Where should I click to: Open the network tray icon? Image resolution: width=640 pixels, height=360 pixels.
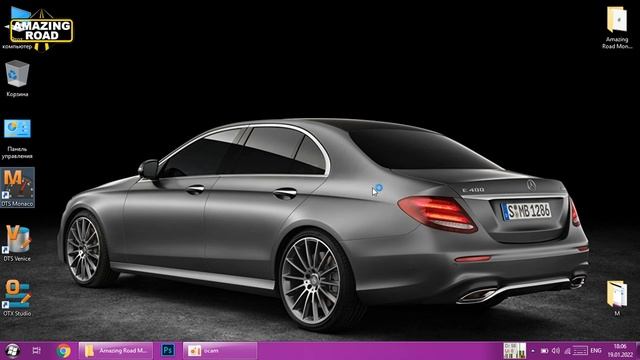tap(567, 351)
